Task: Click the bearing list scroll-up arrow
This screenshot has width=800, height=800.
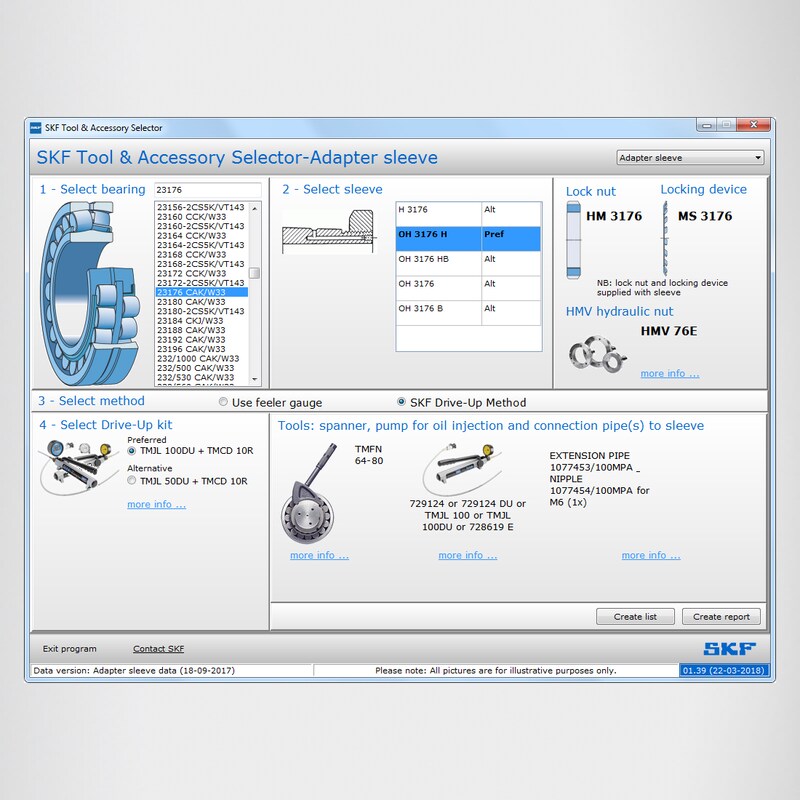Action: point(255,208)
